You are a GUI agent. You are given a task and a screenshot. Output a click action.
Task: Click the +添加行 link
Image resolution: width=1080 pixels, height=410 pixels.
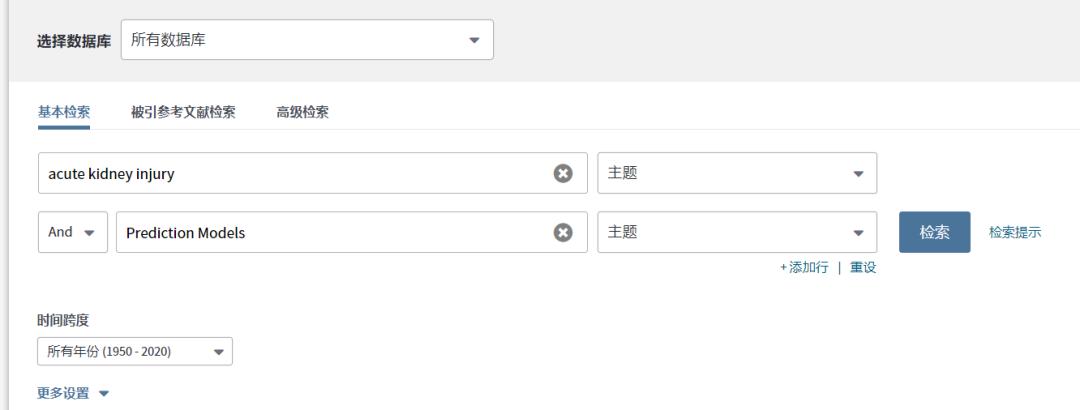[804, 268]
